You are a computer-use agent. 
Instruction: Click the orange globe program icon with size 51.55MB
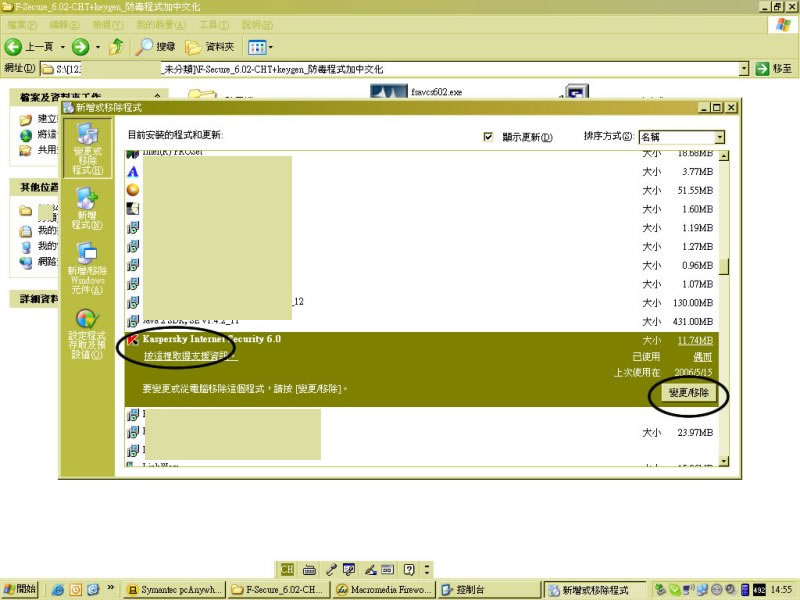pyautogui.click(x=133, y=190)
